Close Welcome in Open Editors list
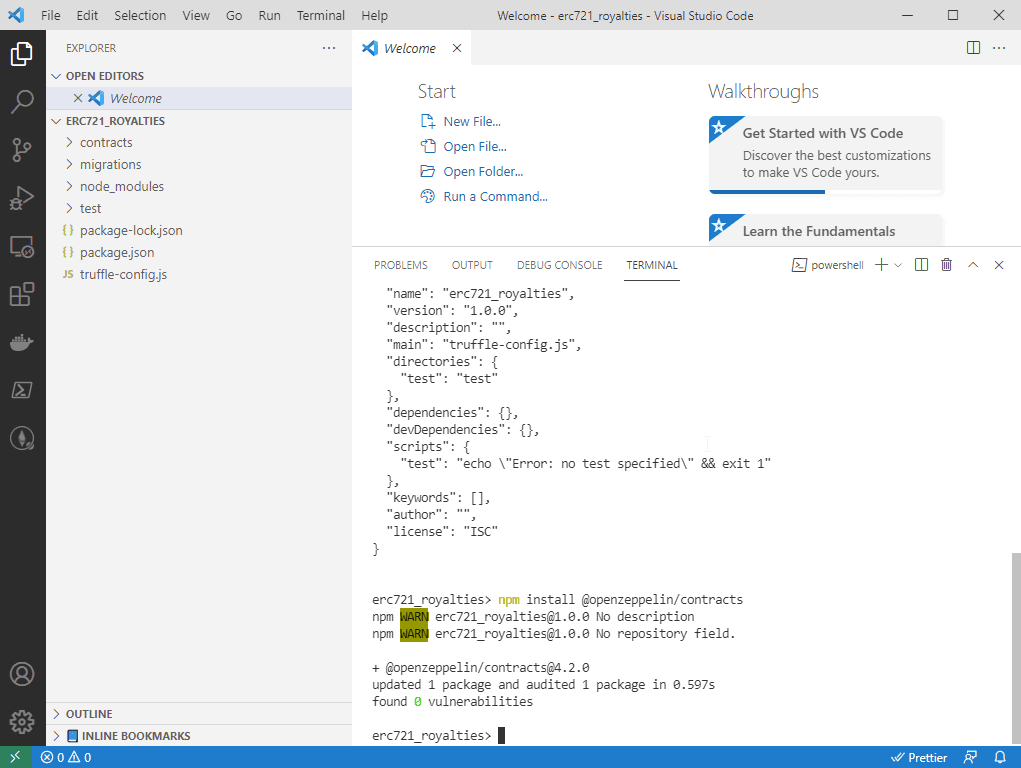Image resolution: width=1021 pixels, height=768 pixels. point(77,98)
